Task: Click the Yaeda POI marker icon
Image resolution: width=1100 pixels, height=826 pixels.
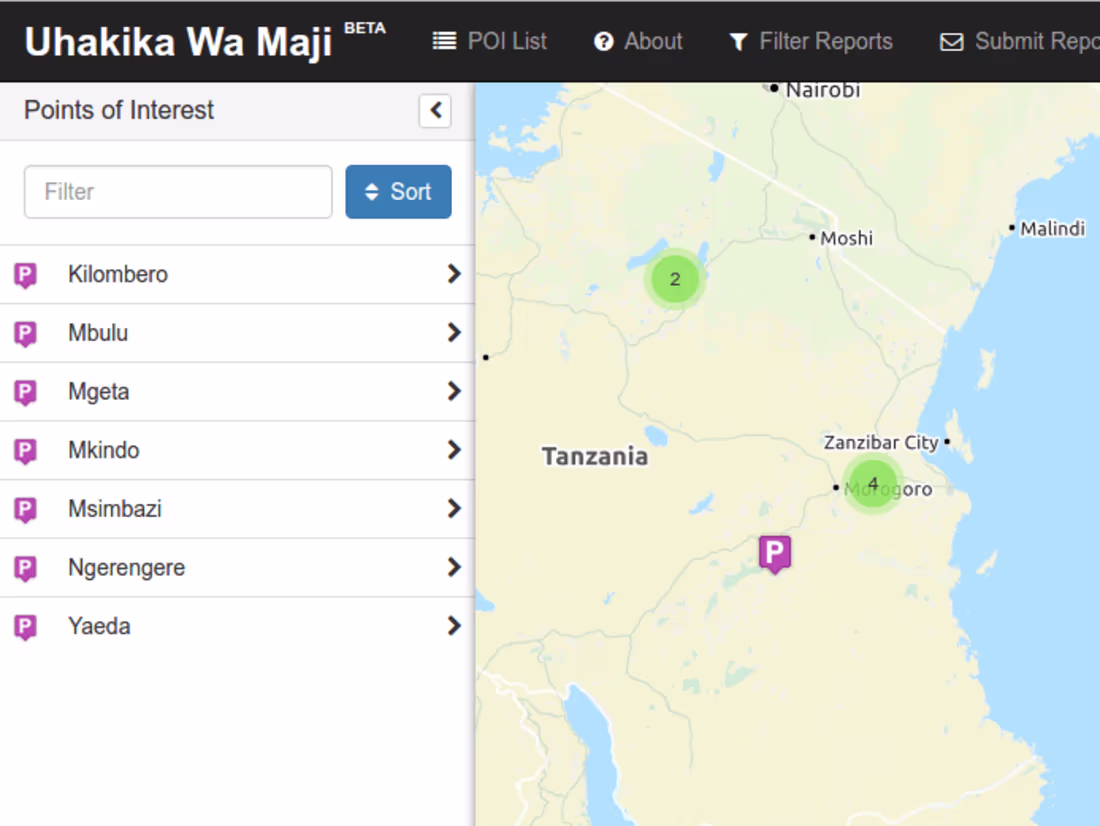Action: pos(24,626)
